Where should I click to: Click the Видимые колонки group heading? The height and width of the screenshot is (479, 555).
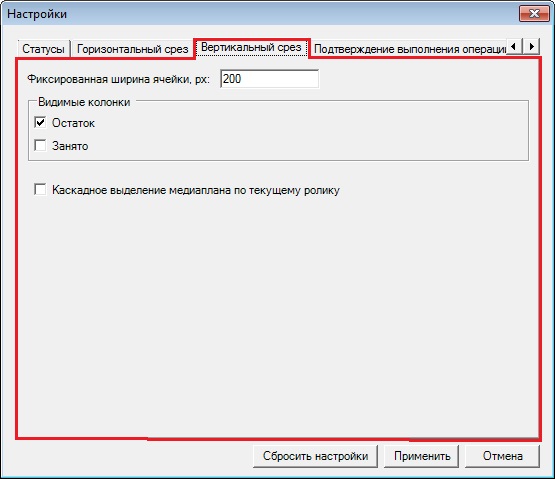tap(84, 102)
